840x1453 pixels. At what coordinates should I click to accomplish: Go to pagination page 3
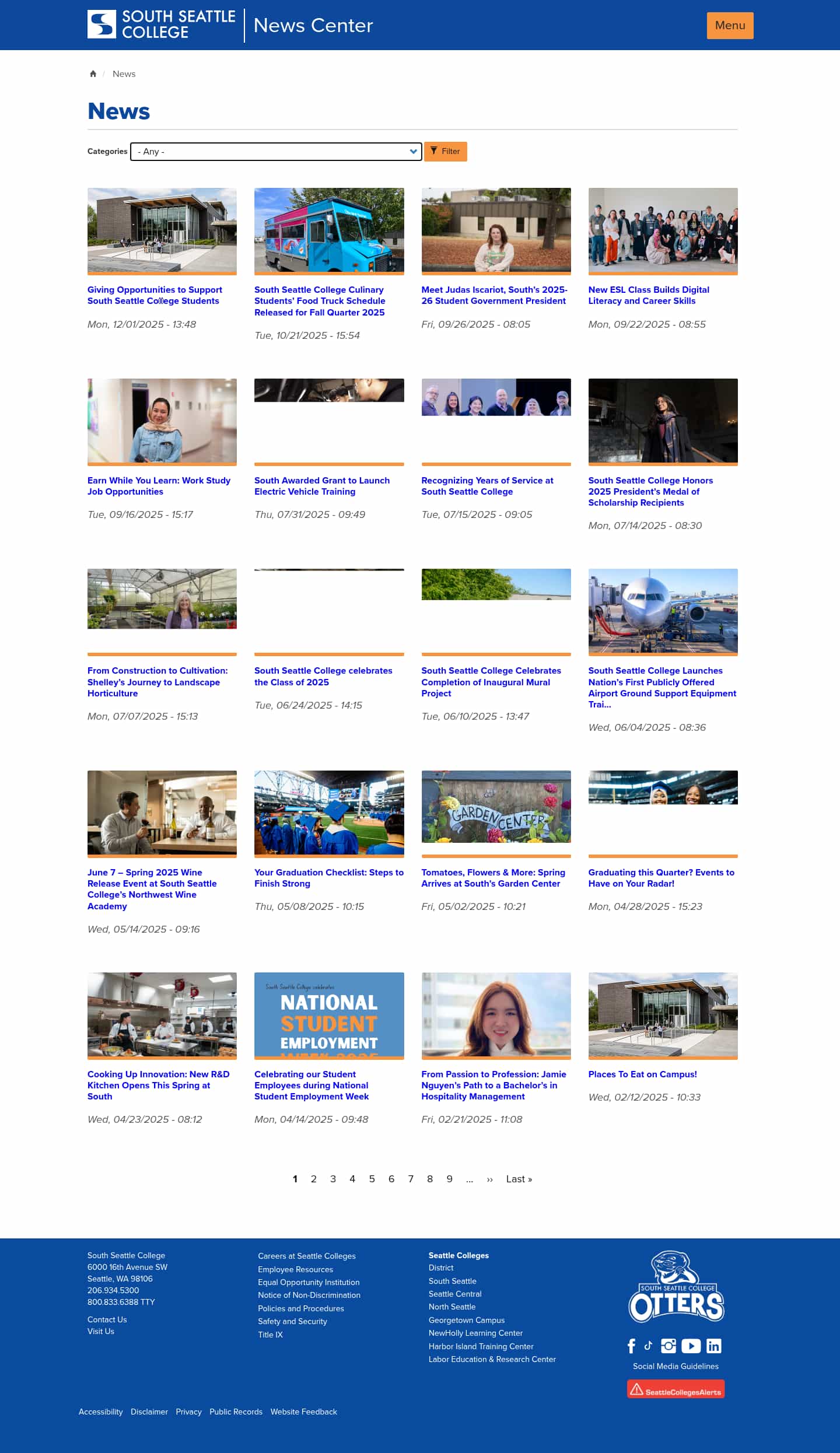(333, 1179)
